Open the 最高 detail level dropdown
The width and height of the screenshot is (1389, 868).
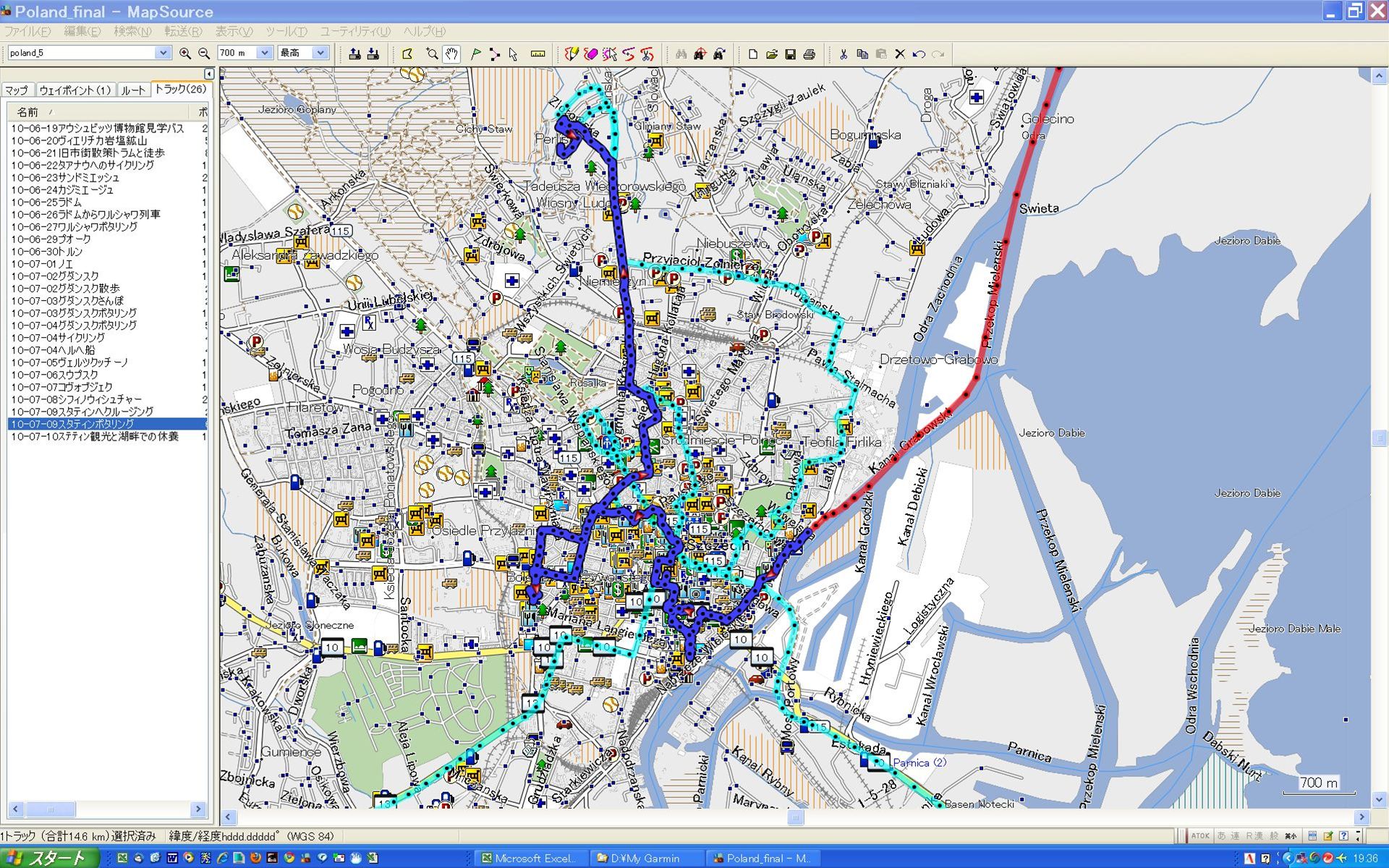(x=320, y=53)
